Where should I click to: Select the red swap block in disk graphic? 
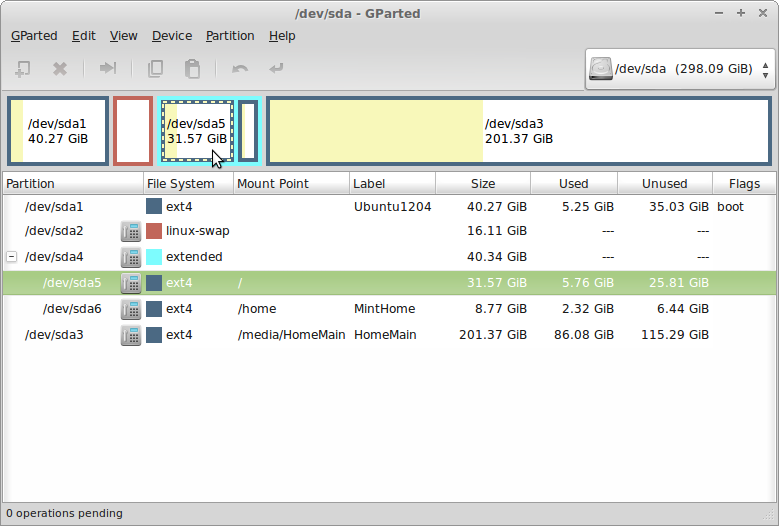click(x=133, y=131)
